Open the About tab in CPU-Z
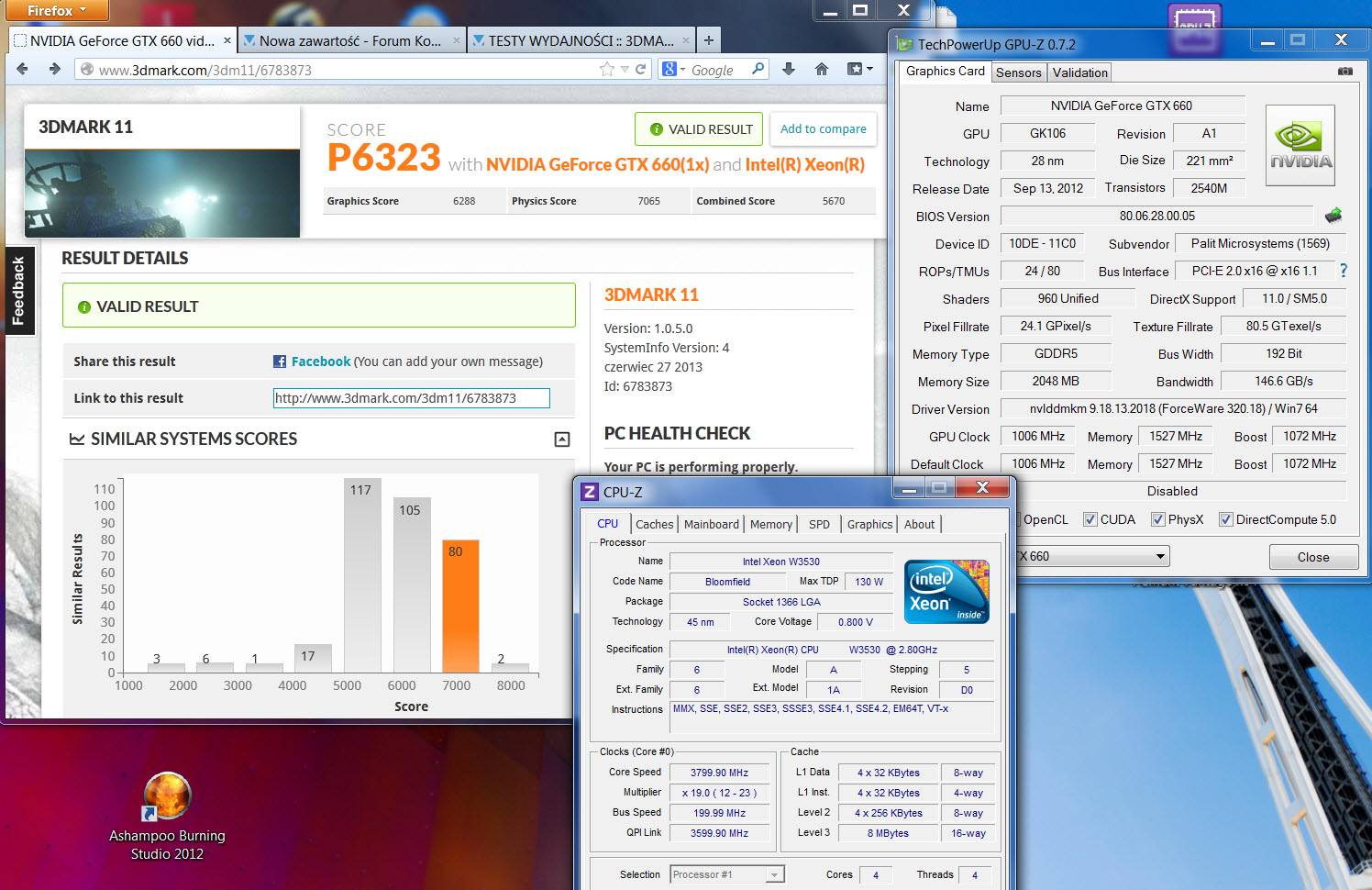Image resolution: width=1372 pixels, height=890 pixels. (x=920, y=524)
